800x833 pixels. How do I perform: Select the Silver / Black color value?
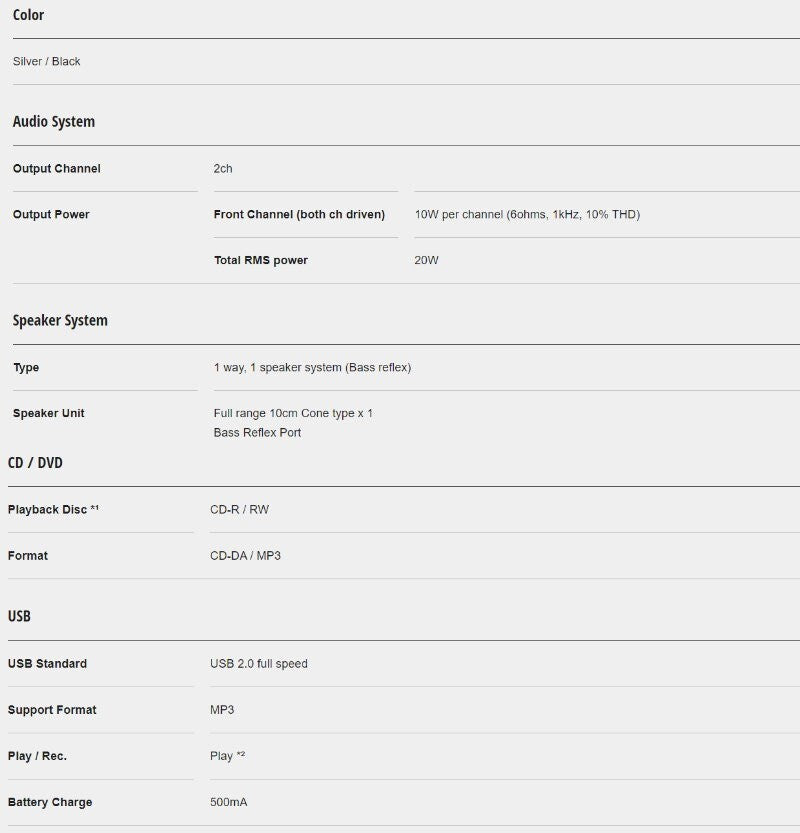pos(46,62)
